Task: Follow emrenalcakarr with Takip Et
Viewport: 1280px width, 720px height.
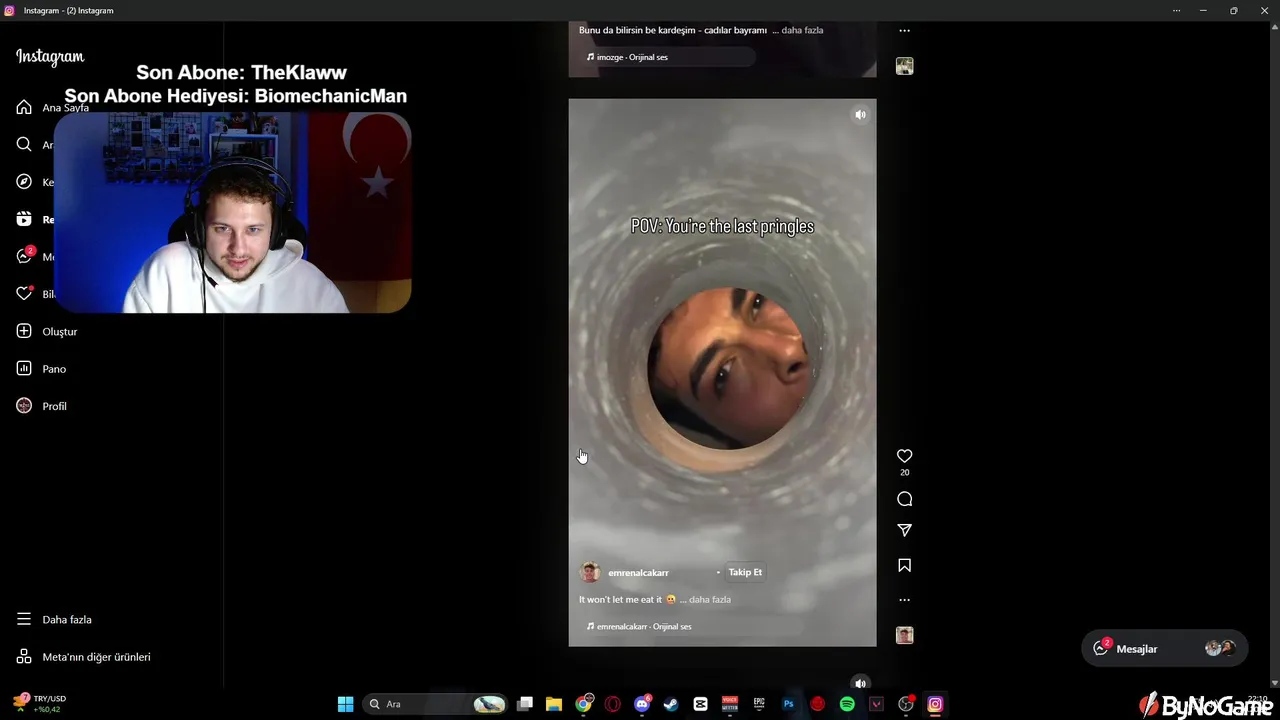Action: (745, 573)
